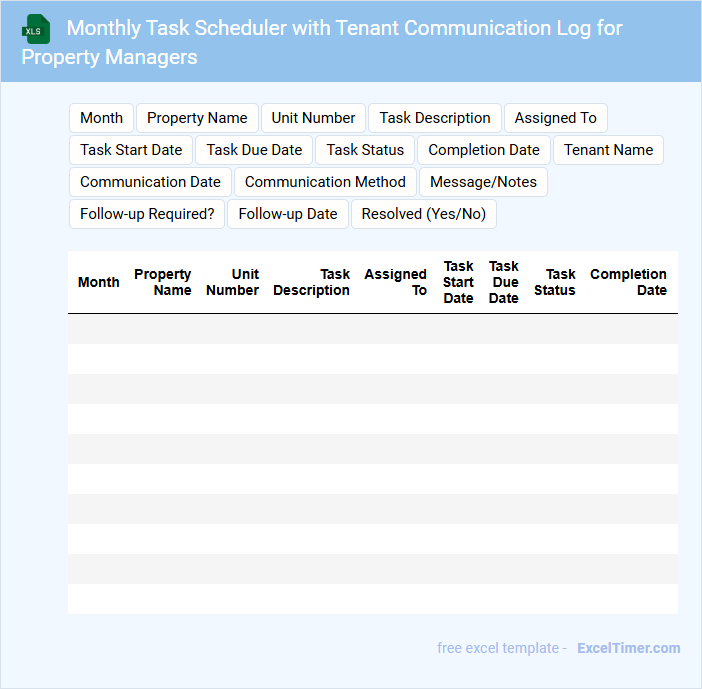Click the Month column header
This screenshot has width=702, height=689.
point(98,282)
